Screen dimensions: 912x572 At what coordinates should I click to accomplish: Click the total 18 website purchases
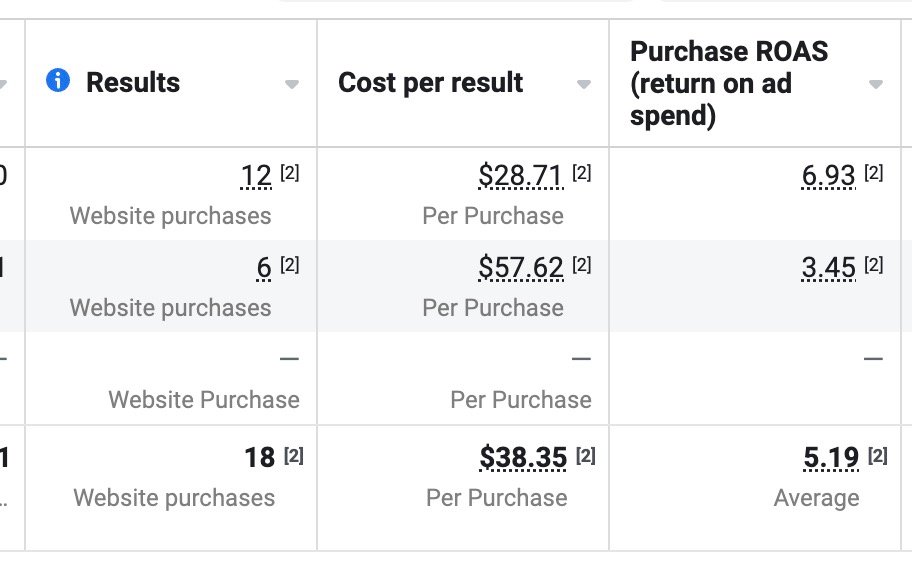259,458
